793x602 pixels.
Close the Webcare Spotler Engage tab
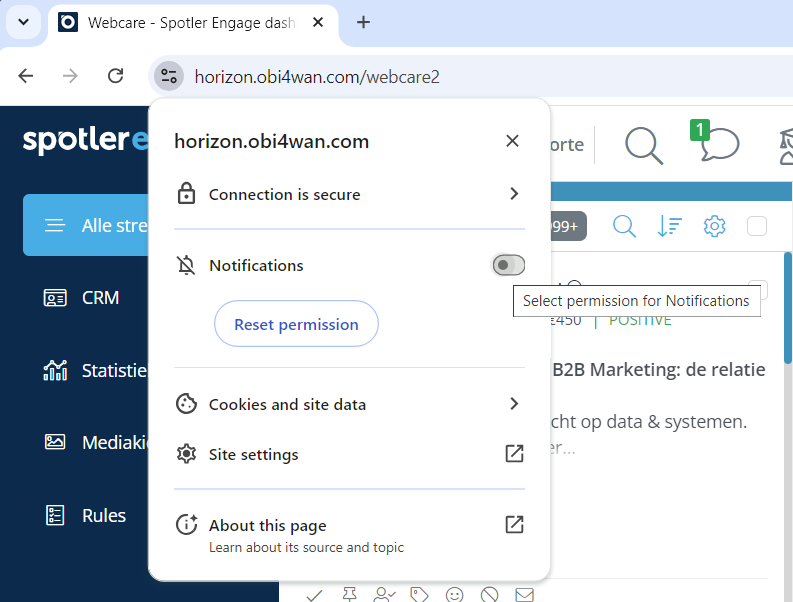[x=318, y=22]
